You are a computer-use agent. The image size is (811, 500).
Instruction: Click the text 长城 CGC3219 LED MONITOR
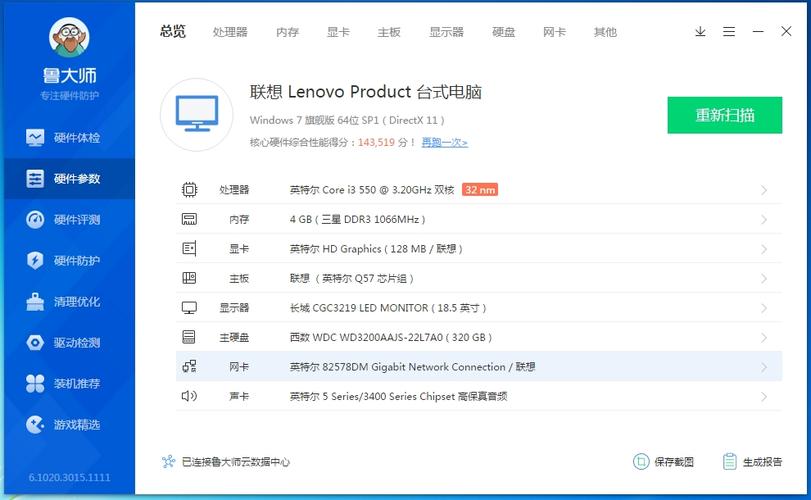click(359, 308)
